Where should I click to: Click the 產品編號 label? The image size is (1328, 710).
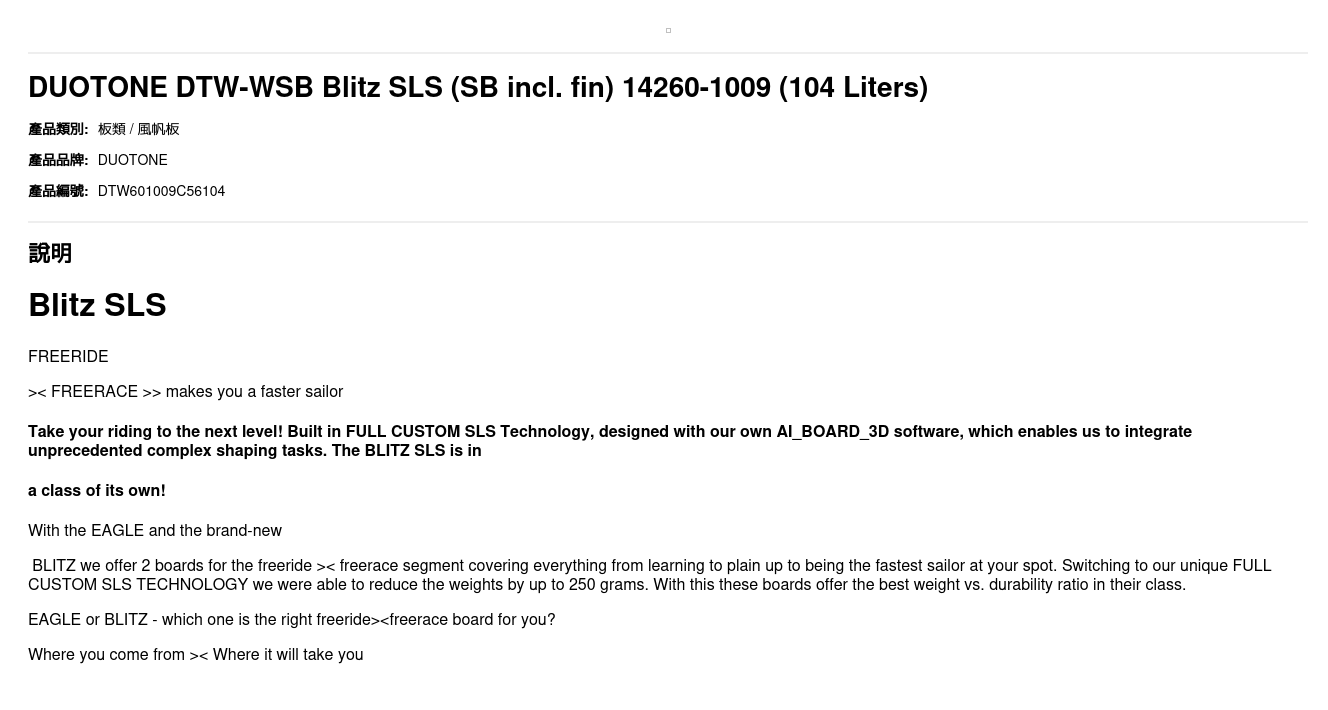click(58, 191)
